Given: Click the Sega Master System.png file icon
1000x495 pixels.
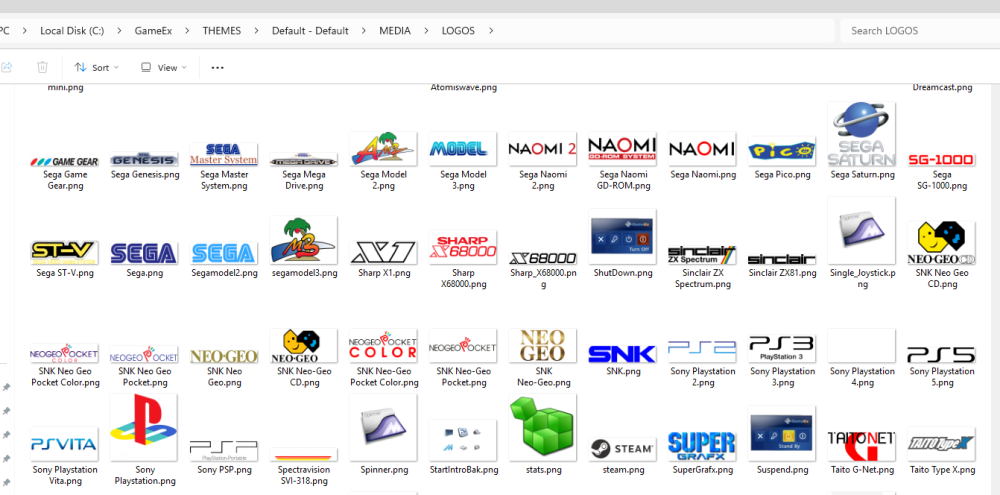Looking at the screenshot, I should (x=224, y=154).
